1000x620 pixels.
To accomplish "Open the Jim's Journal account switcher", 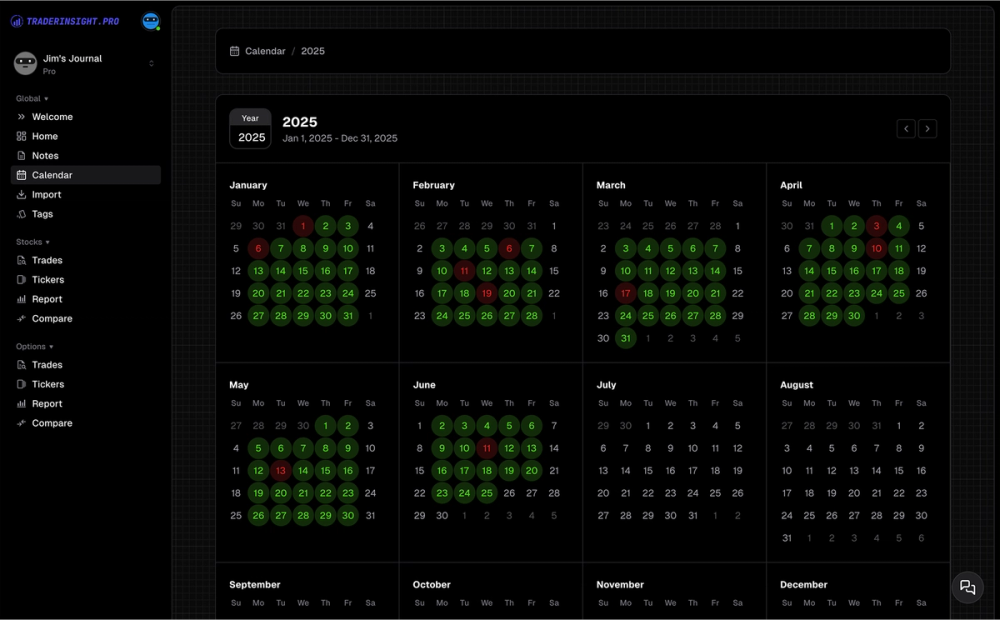I will tap(72, 63).
